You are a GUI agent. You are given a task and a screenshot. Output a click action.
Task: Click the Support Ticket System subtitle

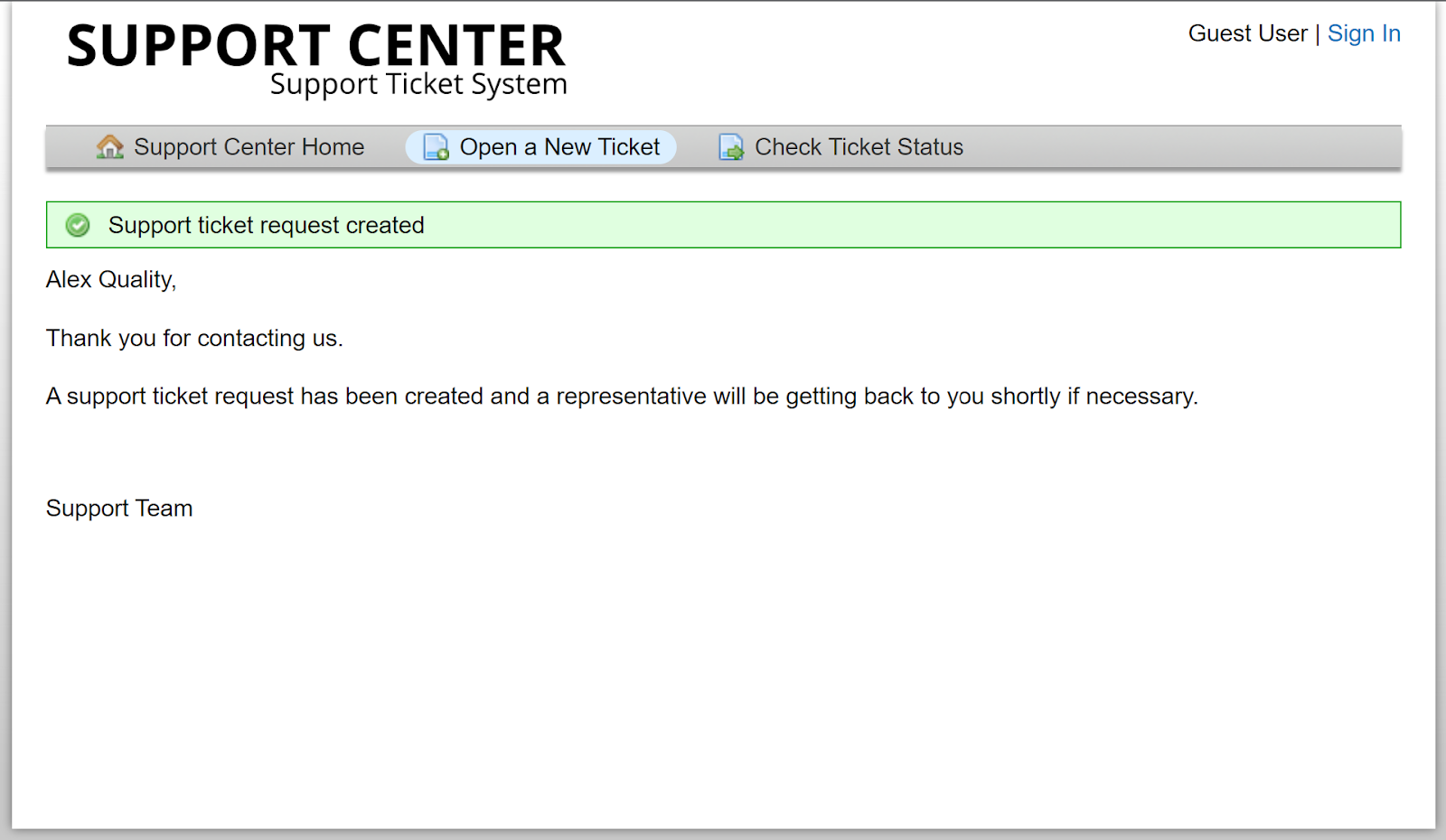(418, 85)
